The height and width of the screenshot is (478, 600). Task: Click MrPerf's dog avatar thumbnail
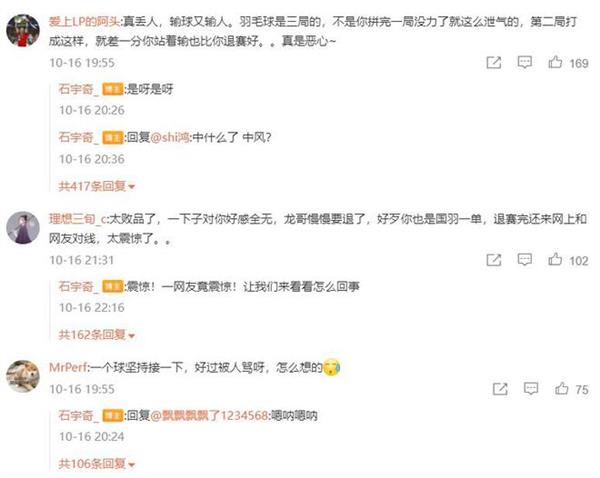23,376
